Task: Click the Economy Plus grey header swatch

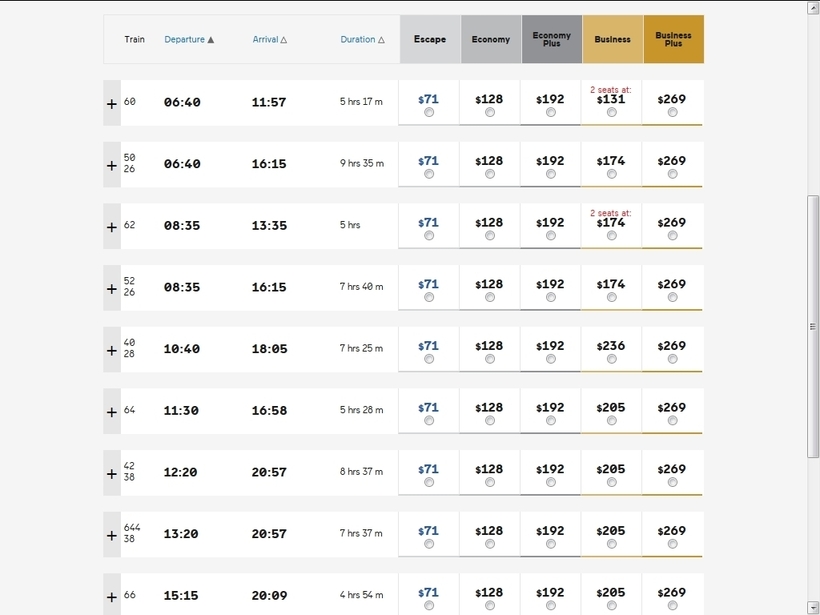Action: [x=552, y=39]
